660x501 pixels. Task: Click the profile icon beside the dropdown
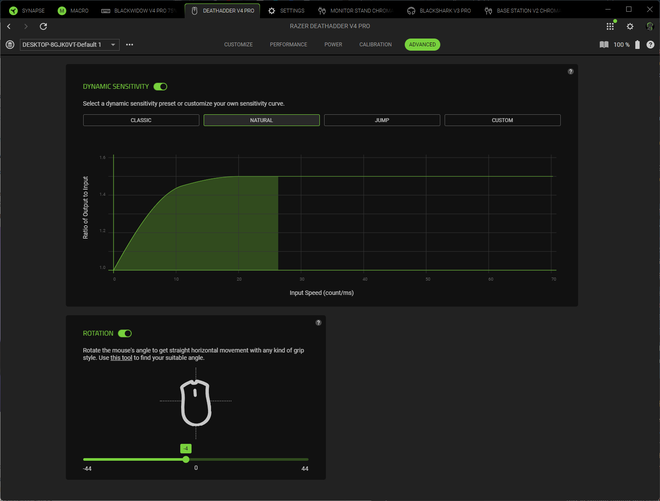coord(10,44)
